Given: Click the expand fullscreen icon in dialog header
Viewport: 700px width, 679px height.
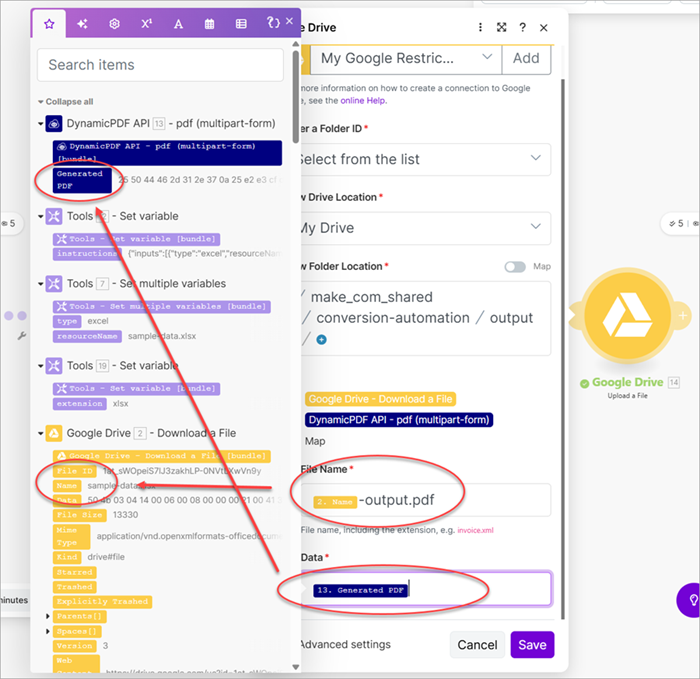Looking at the screenshot, I should [x=502, y=27].
